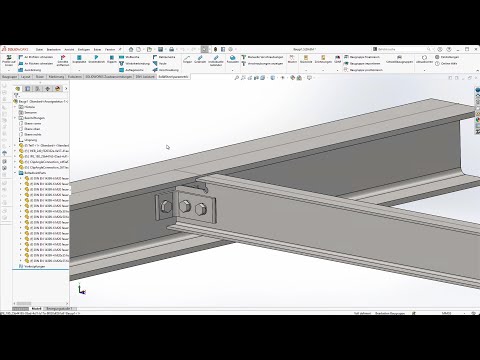Click the Schweißbaugruppen tool

pyautogui.click(x=399, y=59)
